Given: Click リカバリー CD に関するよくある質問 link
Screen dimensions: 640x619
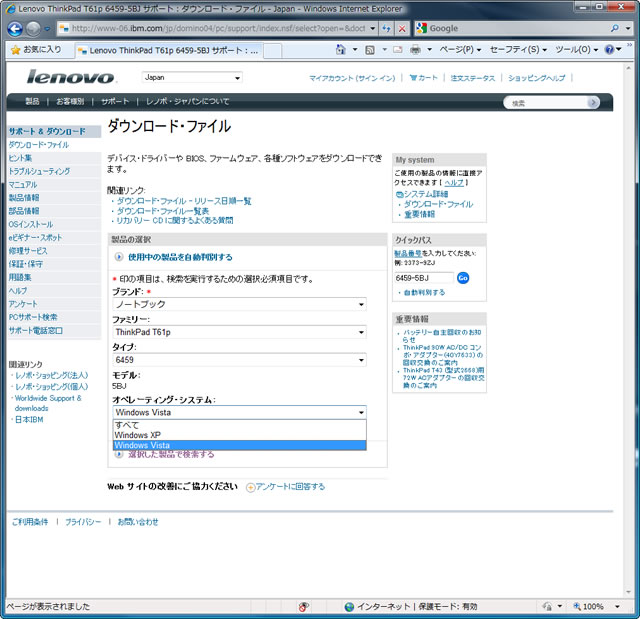Looking at the screenshot, I should (x=175, y=221).
